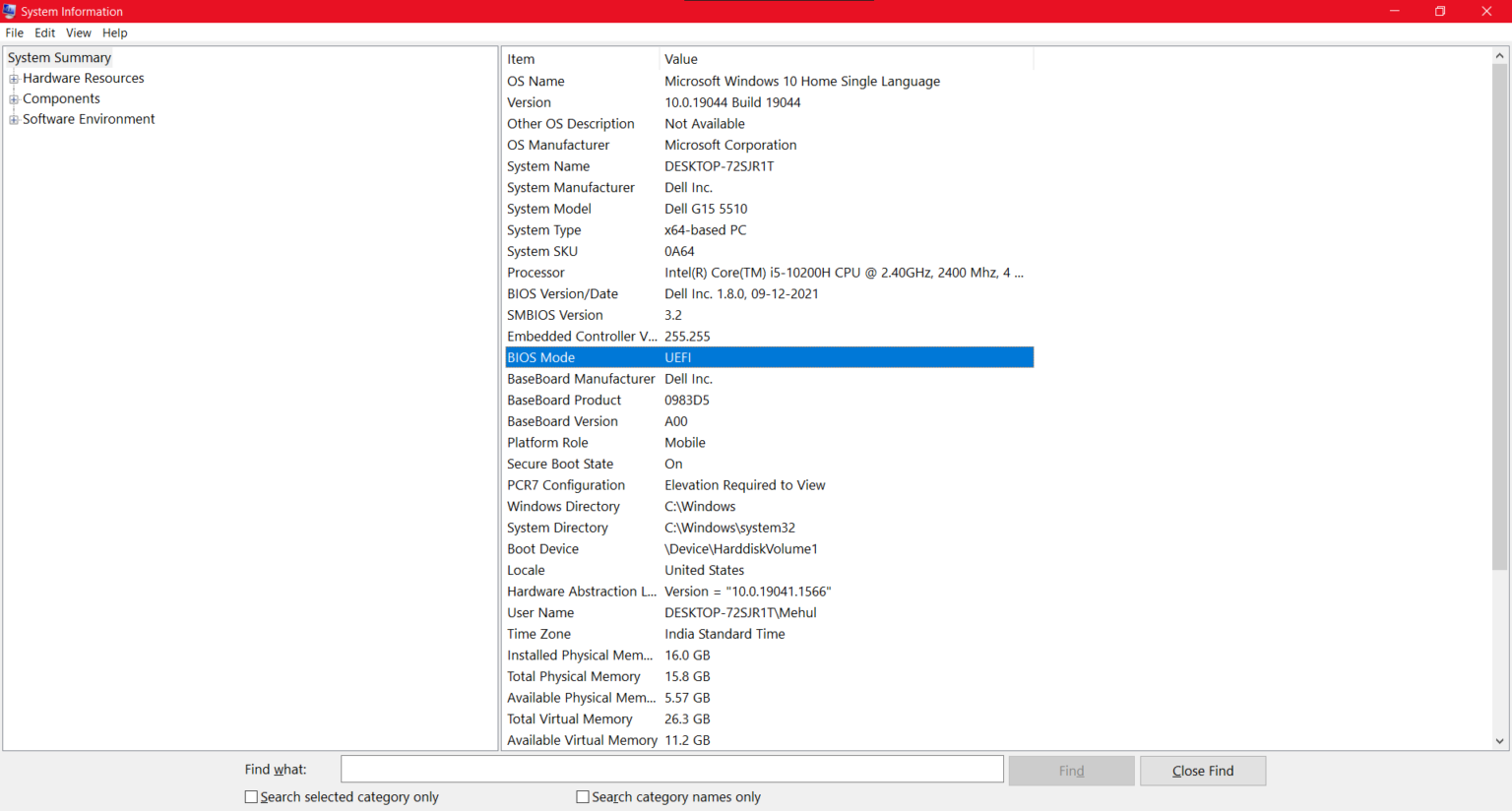The width and height of the screenshot is (1512, 811).
Task: Click the Item column header
Action: pos(581,59)
